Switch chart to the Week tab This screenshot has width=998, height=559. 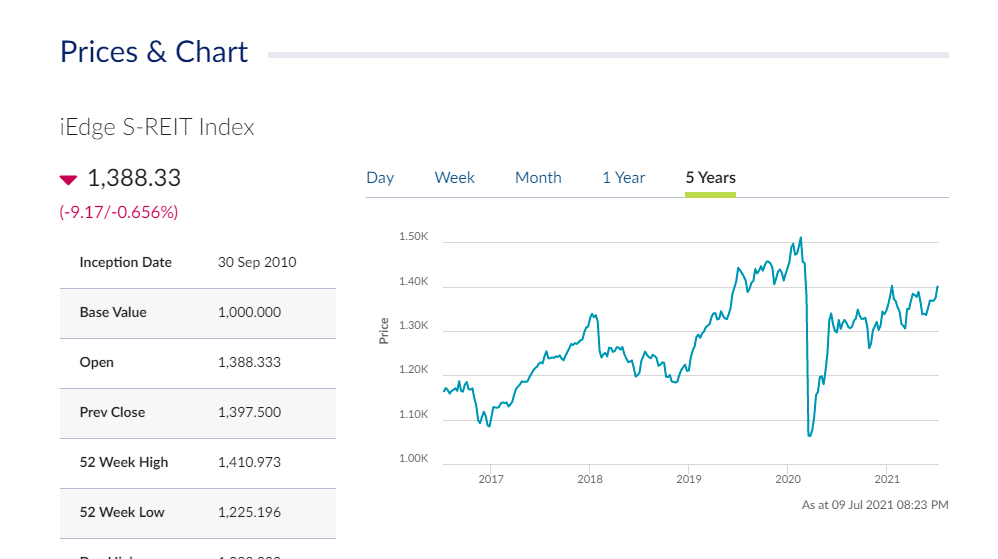point(454,178)
